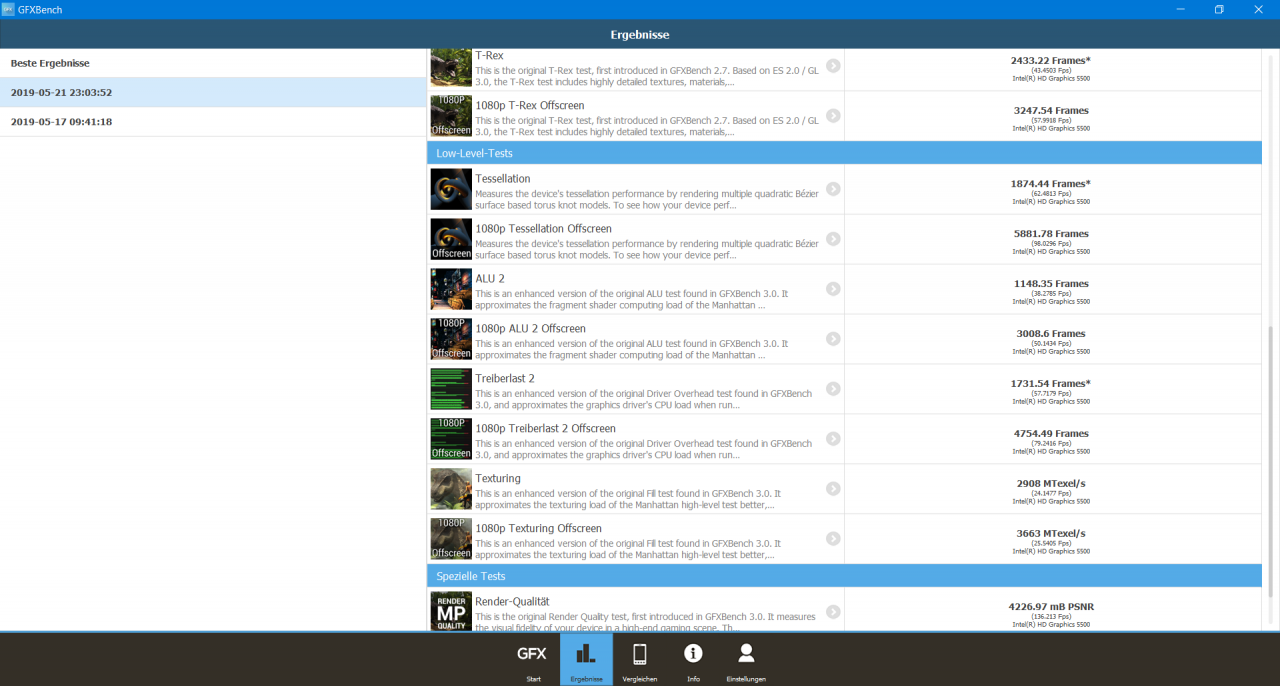Click the 2433.22 Frames T-Rex result
Screen dimensions: 1280x686
pos(1049,61)
